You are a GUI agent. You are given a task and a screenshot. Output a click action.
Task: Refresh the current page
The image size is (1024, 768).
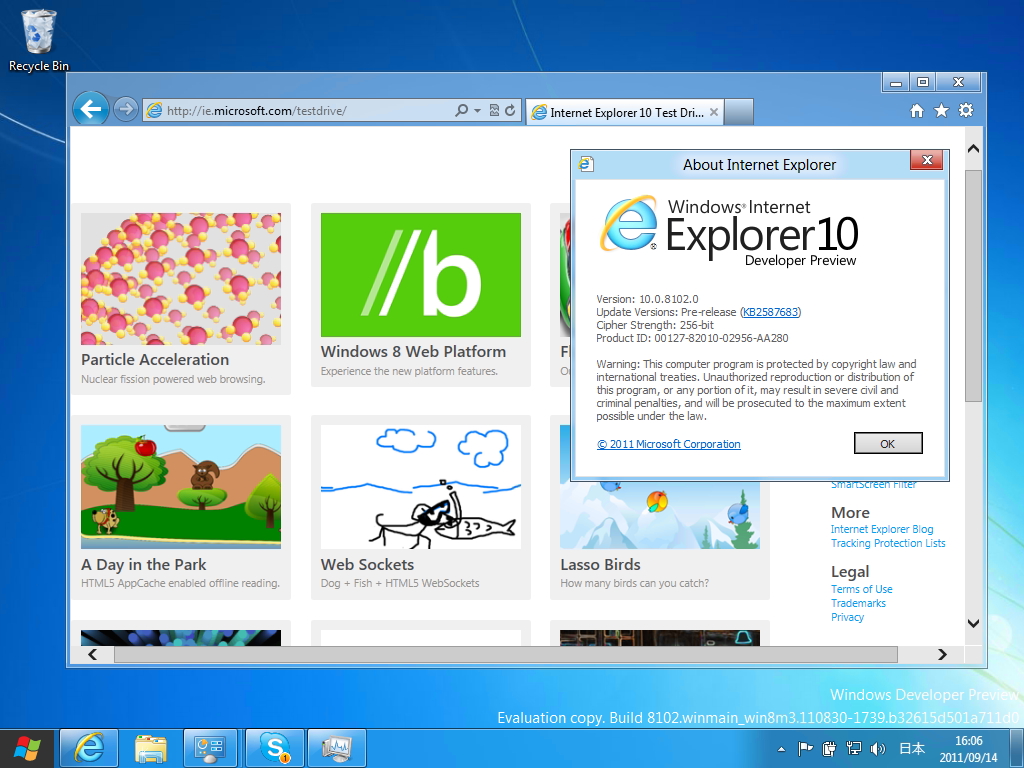pos(510,110)
